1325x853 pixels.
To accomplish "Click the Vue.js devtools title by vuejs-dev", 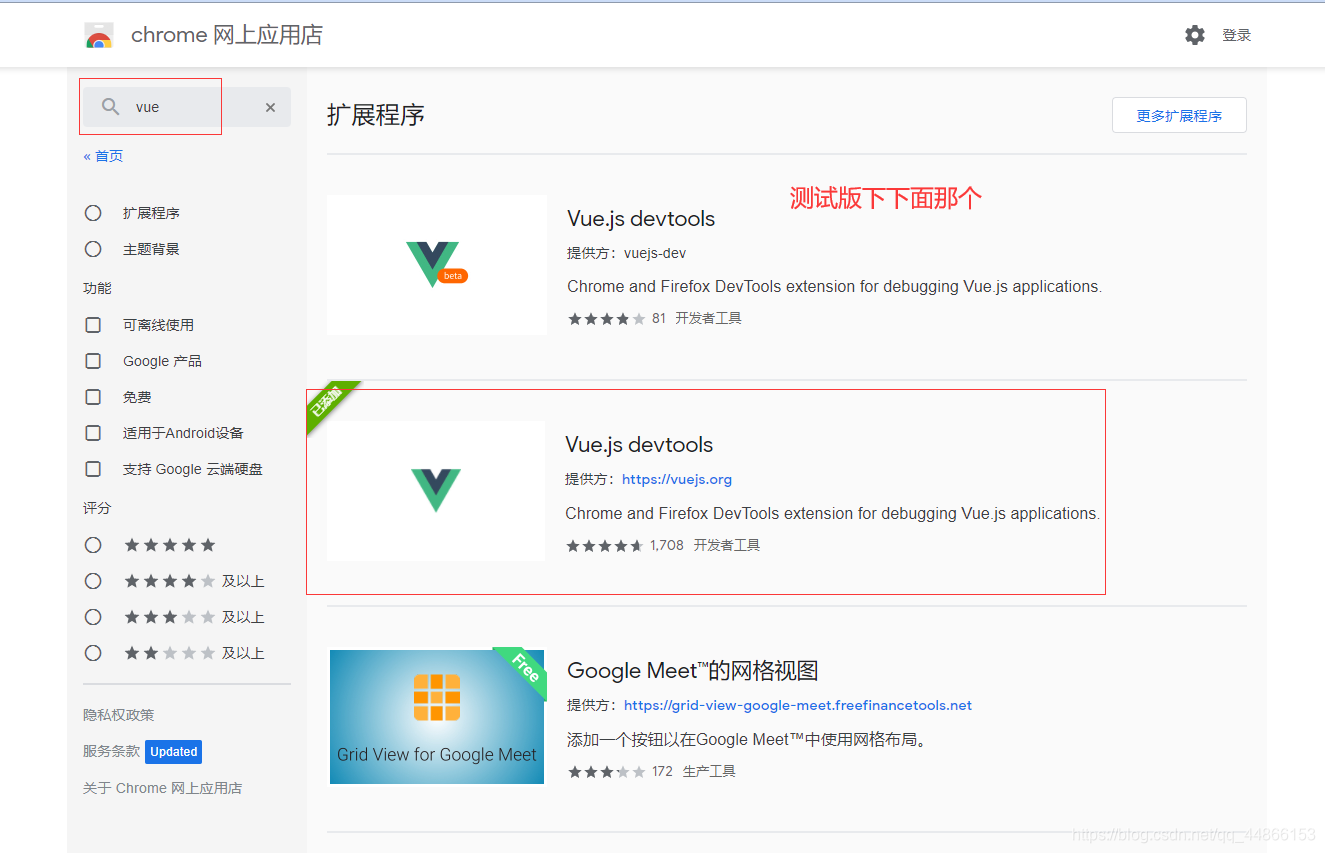I will coord(641,219).
